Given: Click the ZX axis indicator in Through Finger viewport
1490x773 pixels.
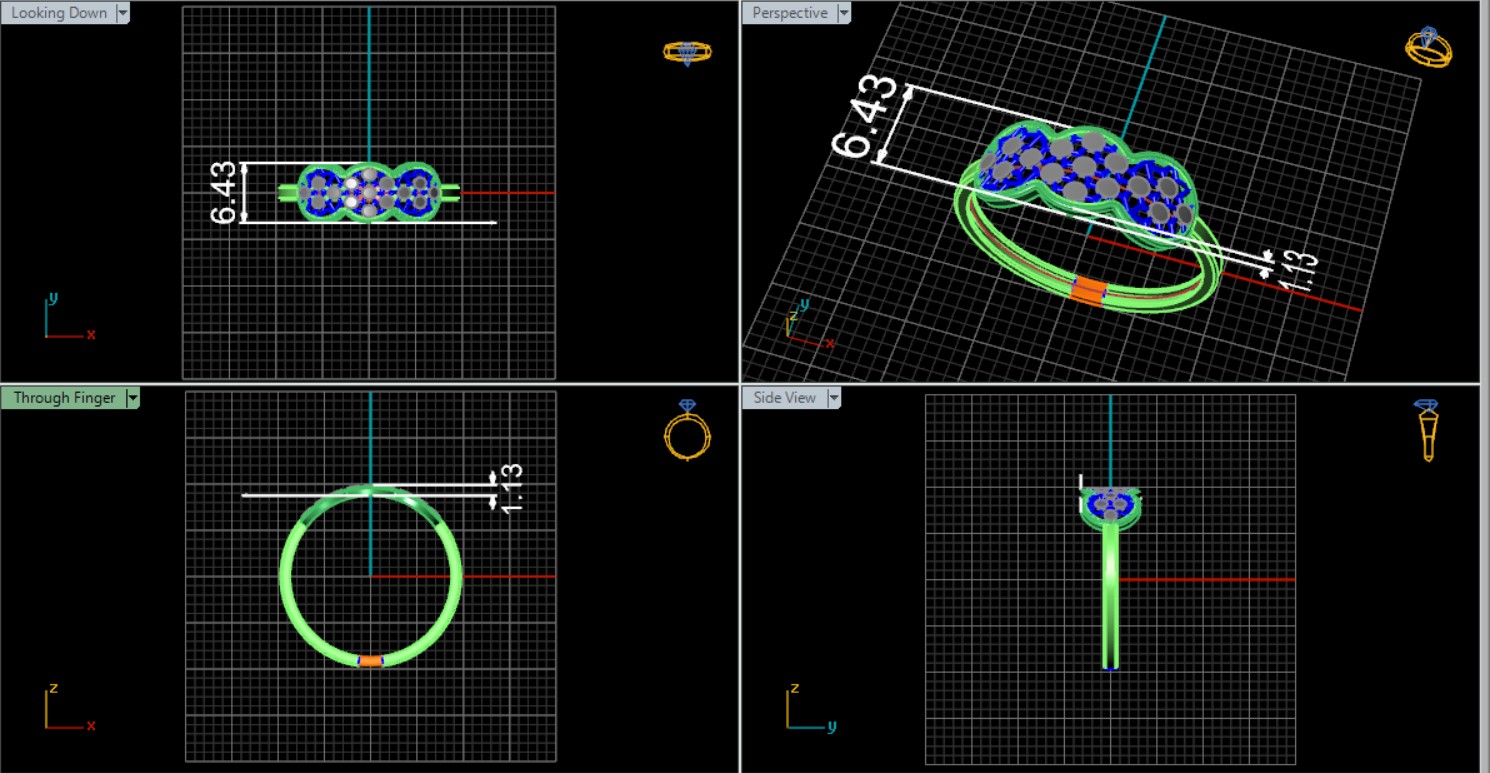Looking at the screenshot, I should point(62,708).
